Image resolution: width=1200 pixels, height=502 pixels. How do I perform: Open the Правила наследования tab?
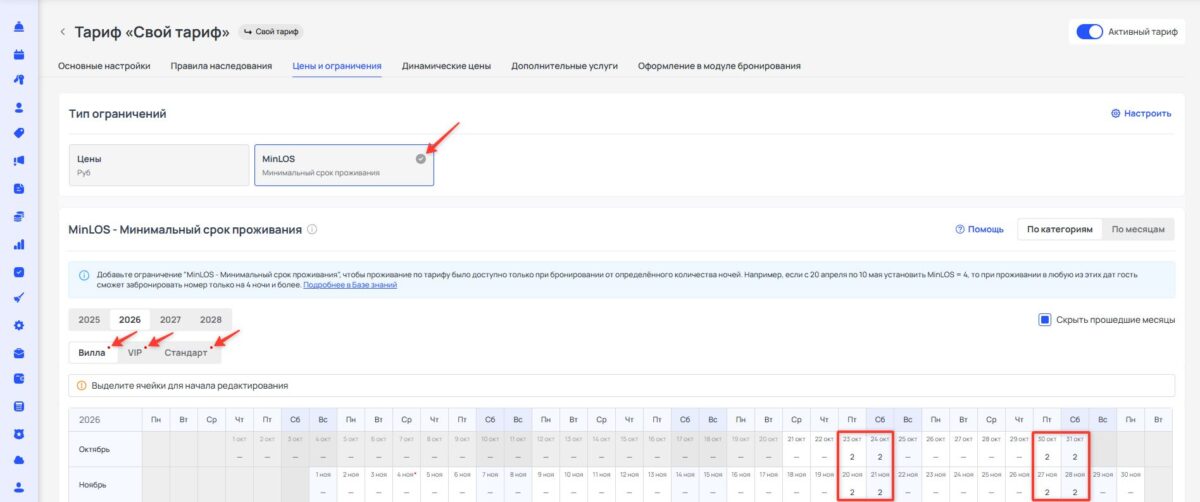click(x=221, y=66)
